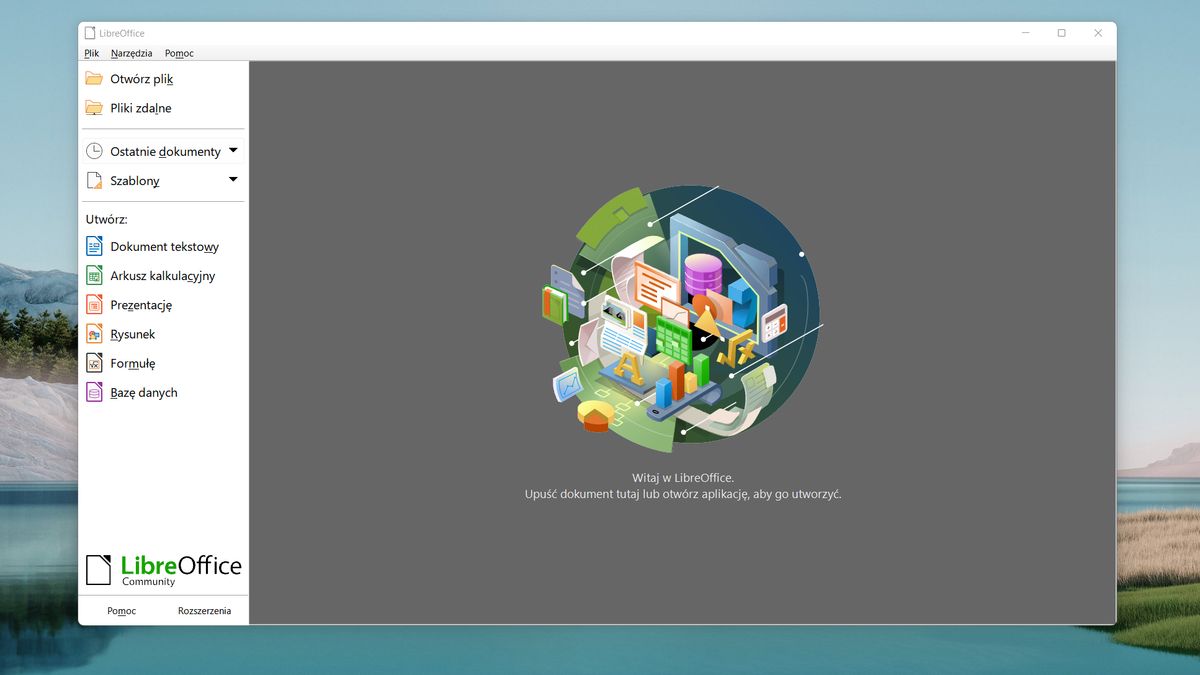Expand the Szablony dropdown arrow

(x=233, y=179)
